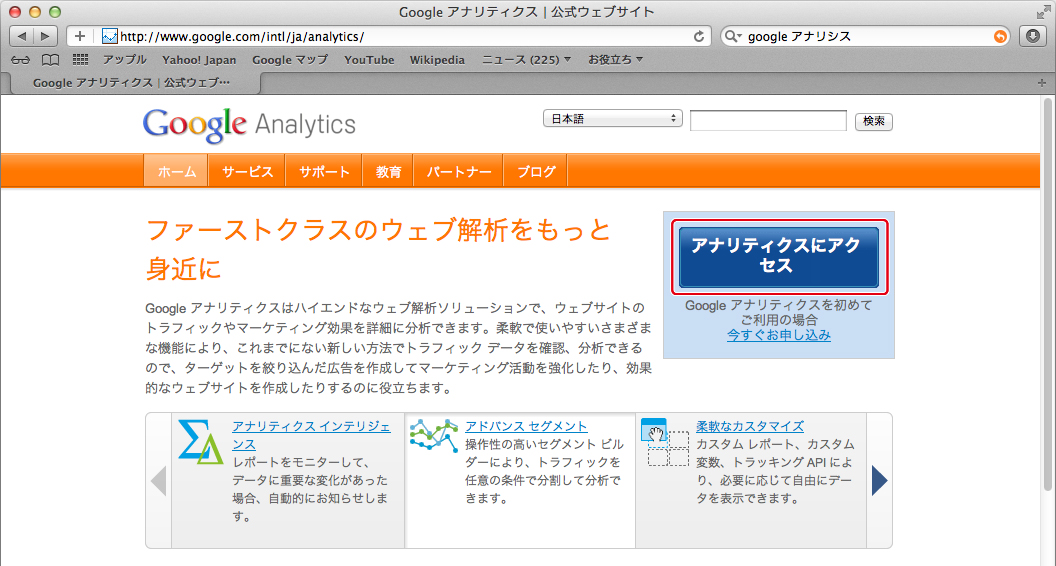
Task: Open the Wikipedia bookmark
Action: pyautogui.click(x=437, y=60)
